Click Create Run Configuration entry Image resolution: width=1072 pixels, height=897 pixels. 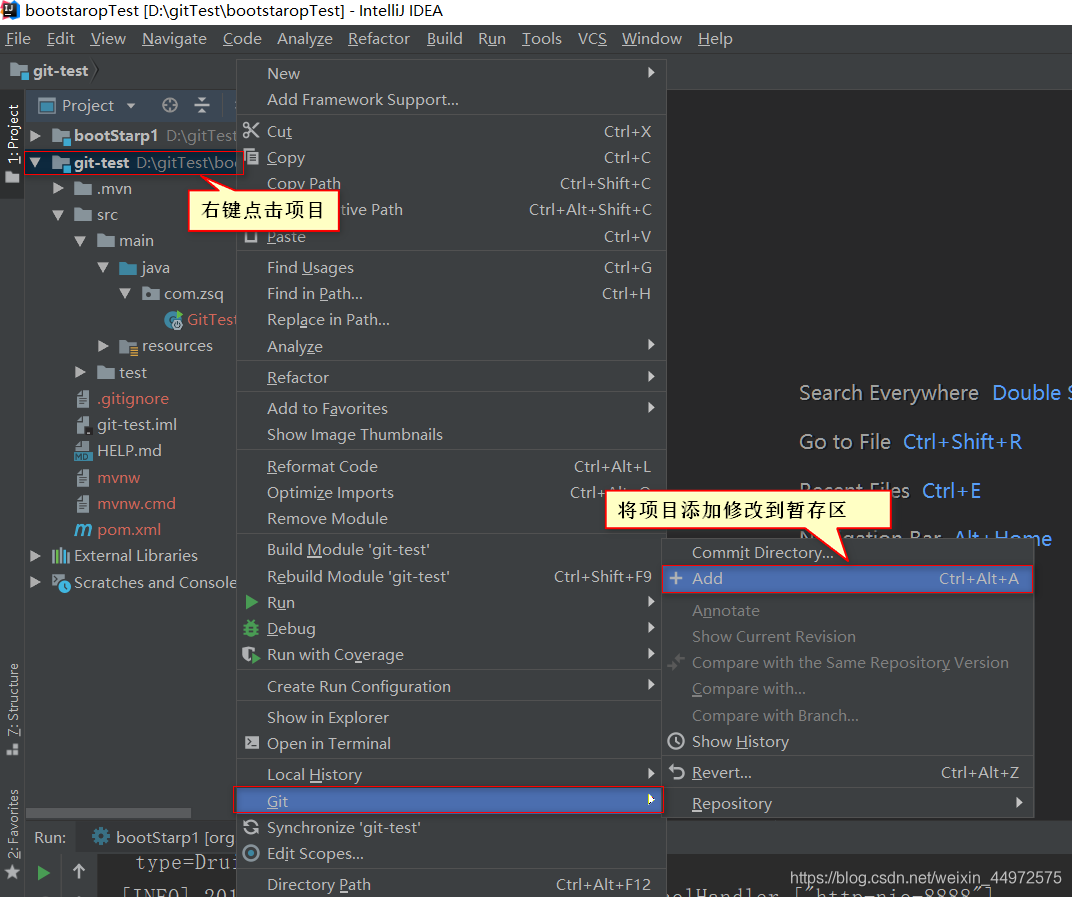(448, 686)
